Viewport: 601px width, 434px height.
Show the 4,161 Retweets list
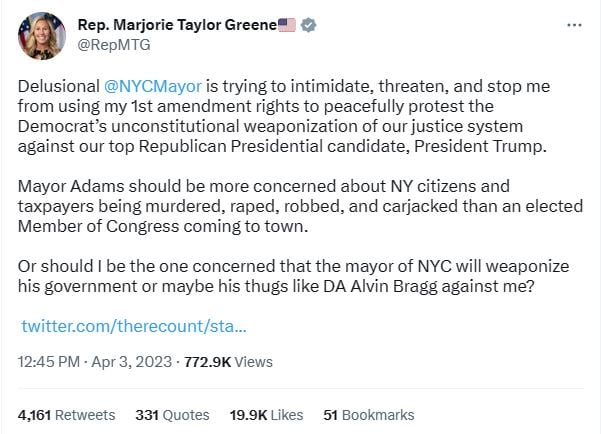(x=67, y=414)
